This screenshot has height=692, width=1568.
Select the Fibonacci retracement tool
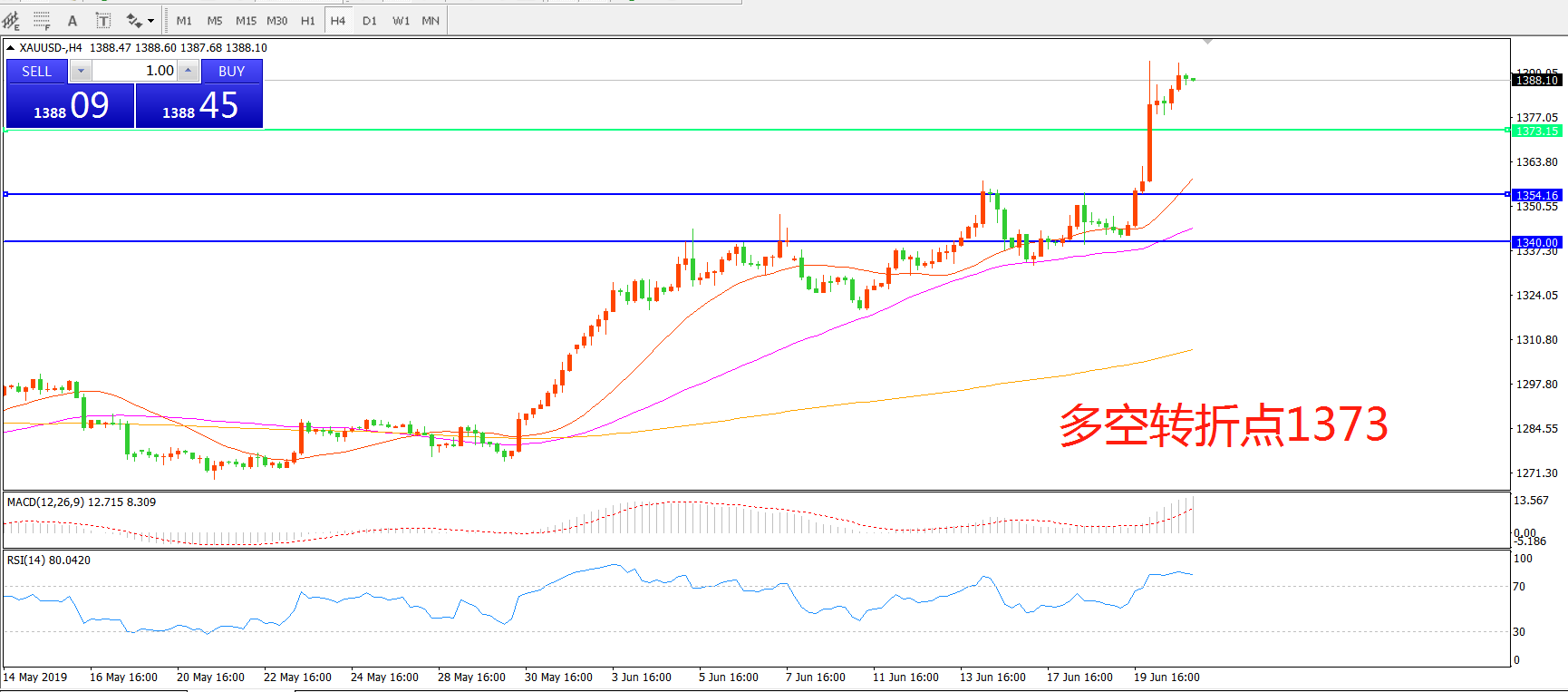[x=42, y=20]
